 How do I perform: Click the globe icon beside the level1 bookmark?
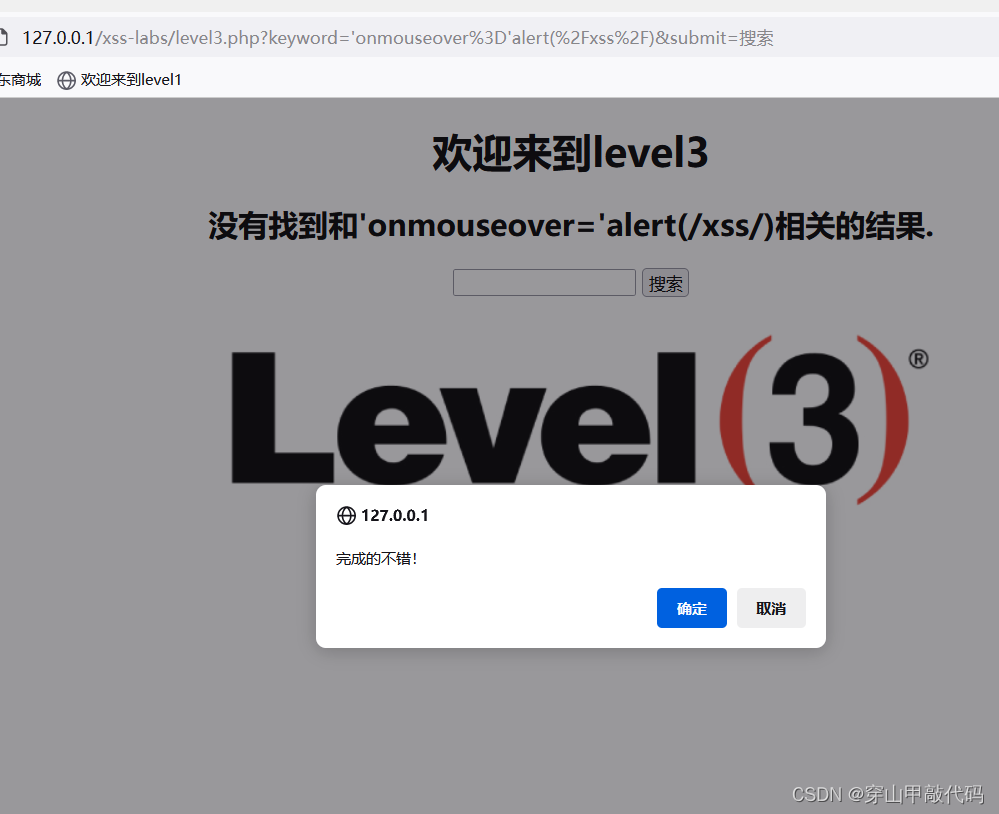pyautogui.click(x=66, y=80)
